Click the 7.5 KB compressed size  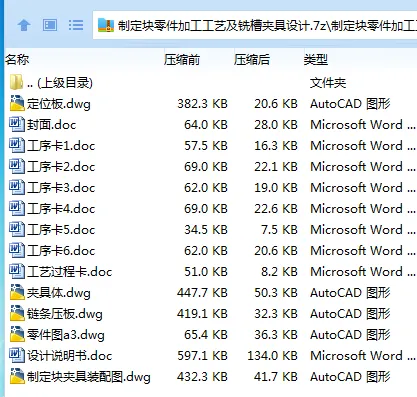tap(279, 230)
